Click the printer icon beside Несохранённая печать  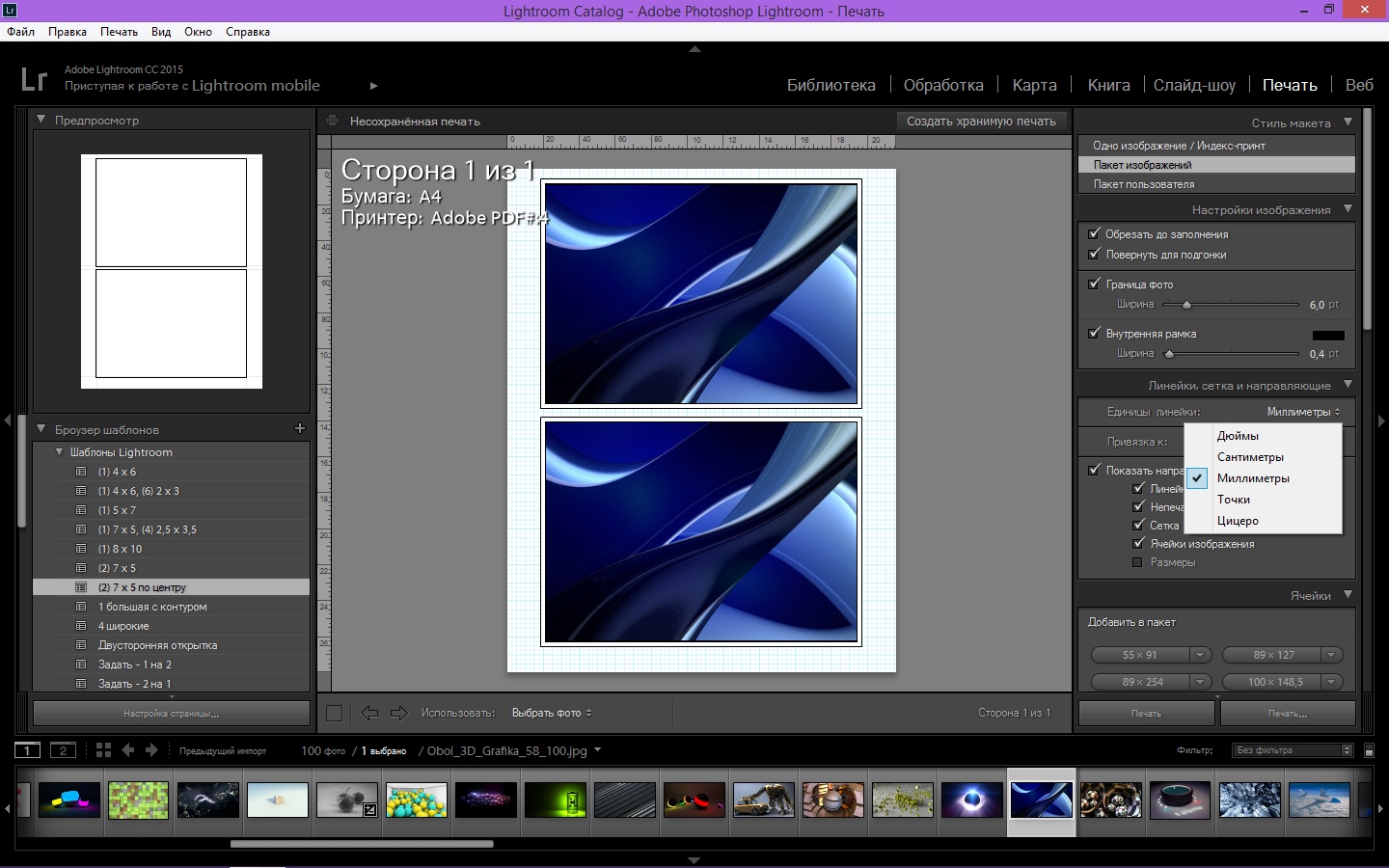click(333, 122)
